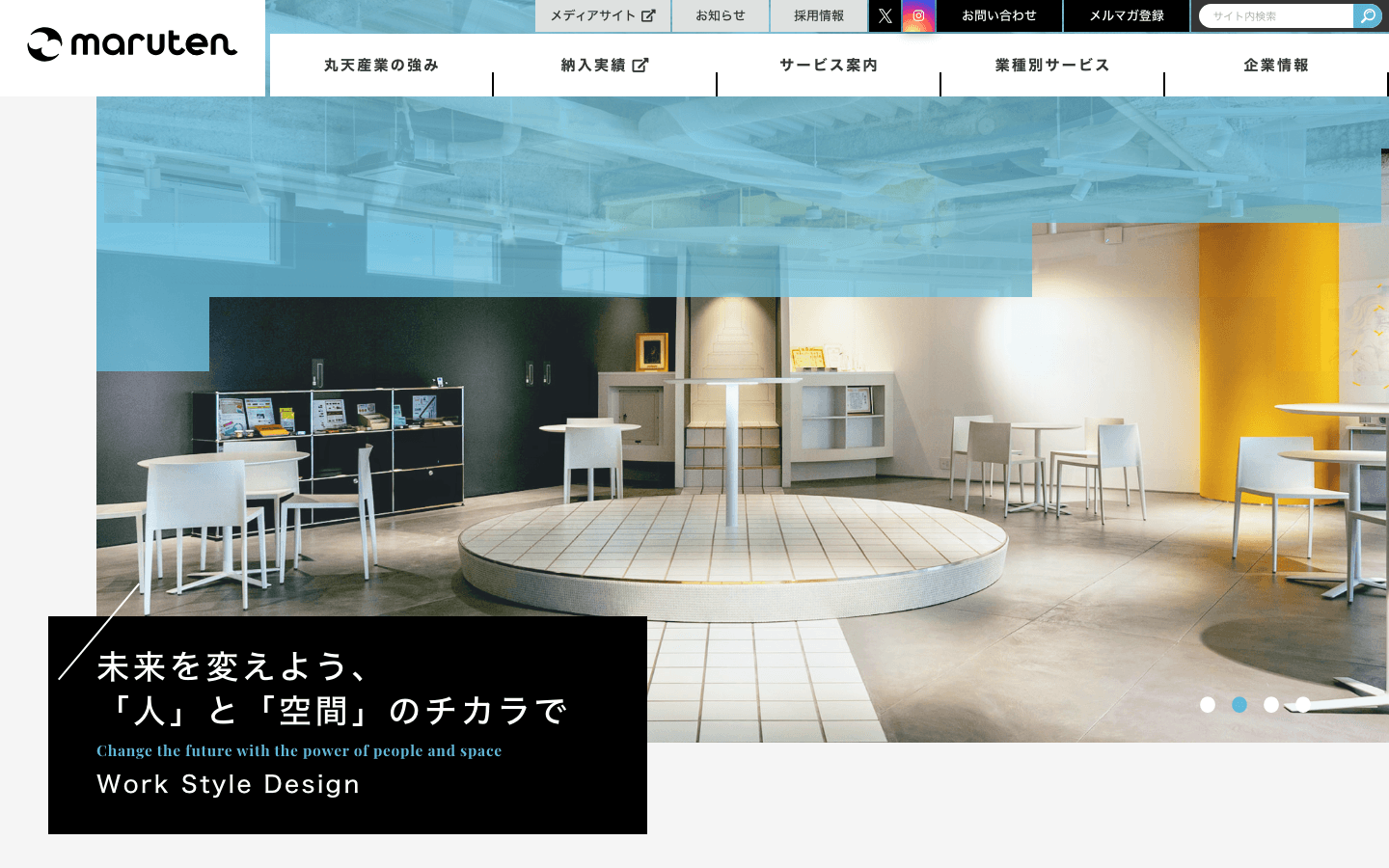Open メディアサイト external link
This screenshot has width=1389, height=868.
click(603, 15)
